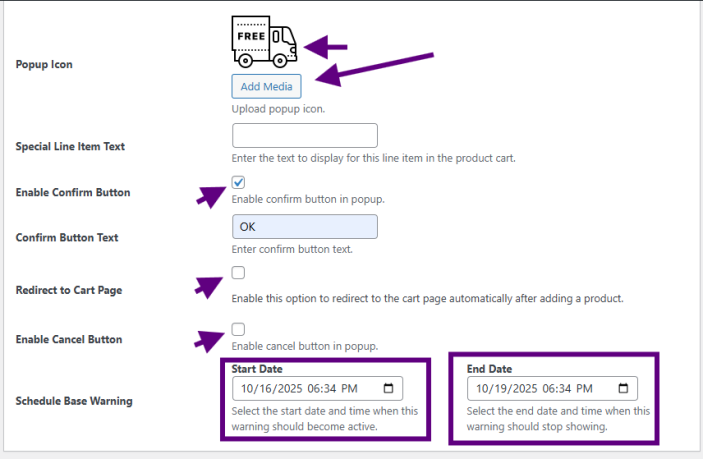Open the End Date calendar picker icon

pyautogui.click(x=623, y=388)
